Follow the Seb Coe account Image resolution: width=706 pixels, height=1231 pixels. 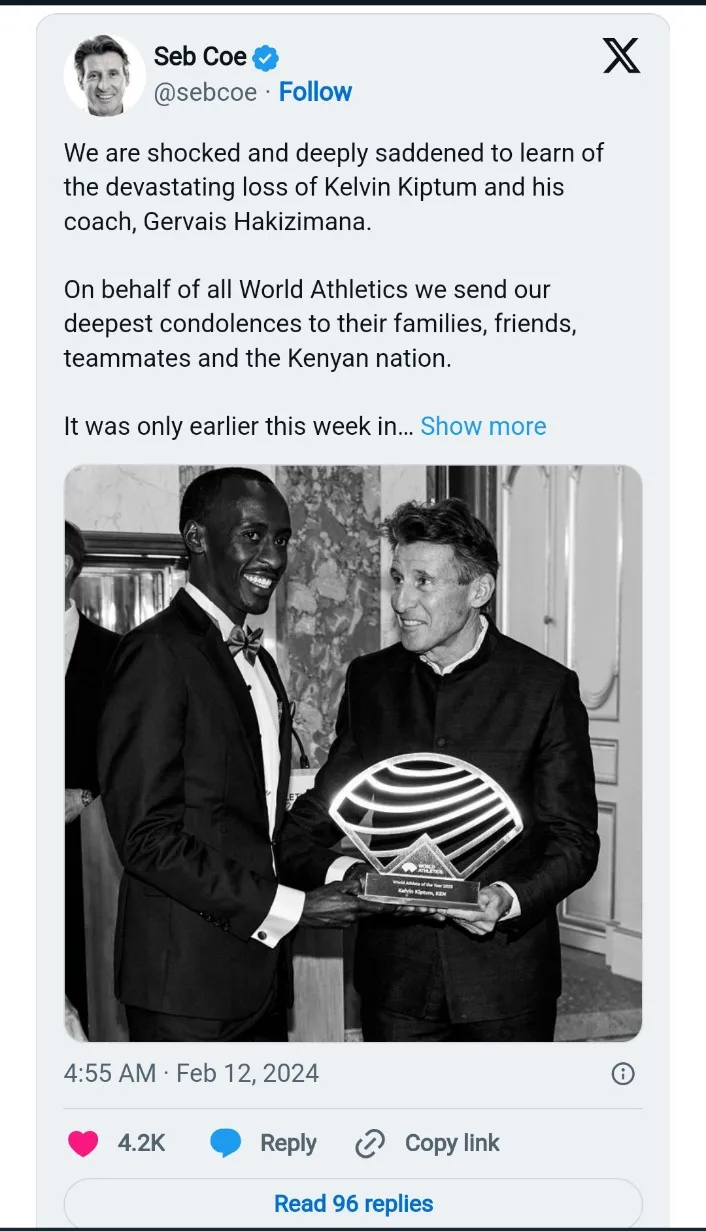click(315, 92)
